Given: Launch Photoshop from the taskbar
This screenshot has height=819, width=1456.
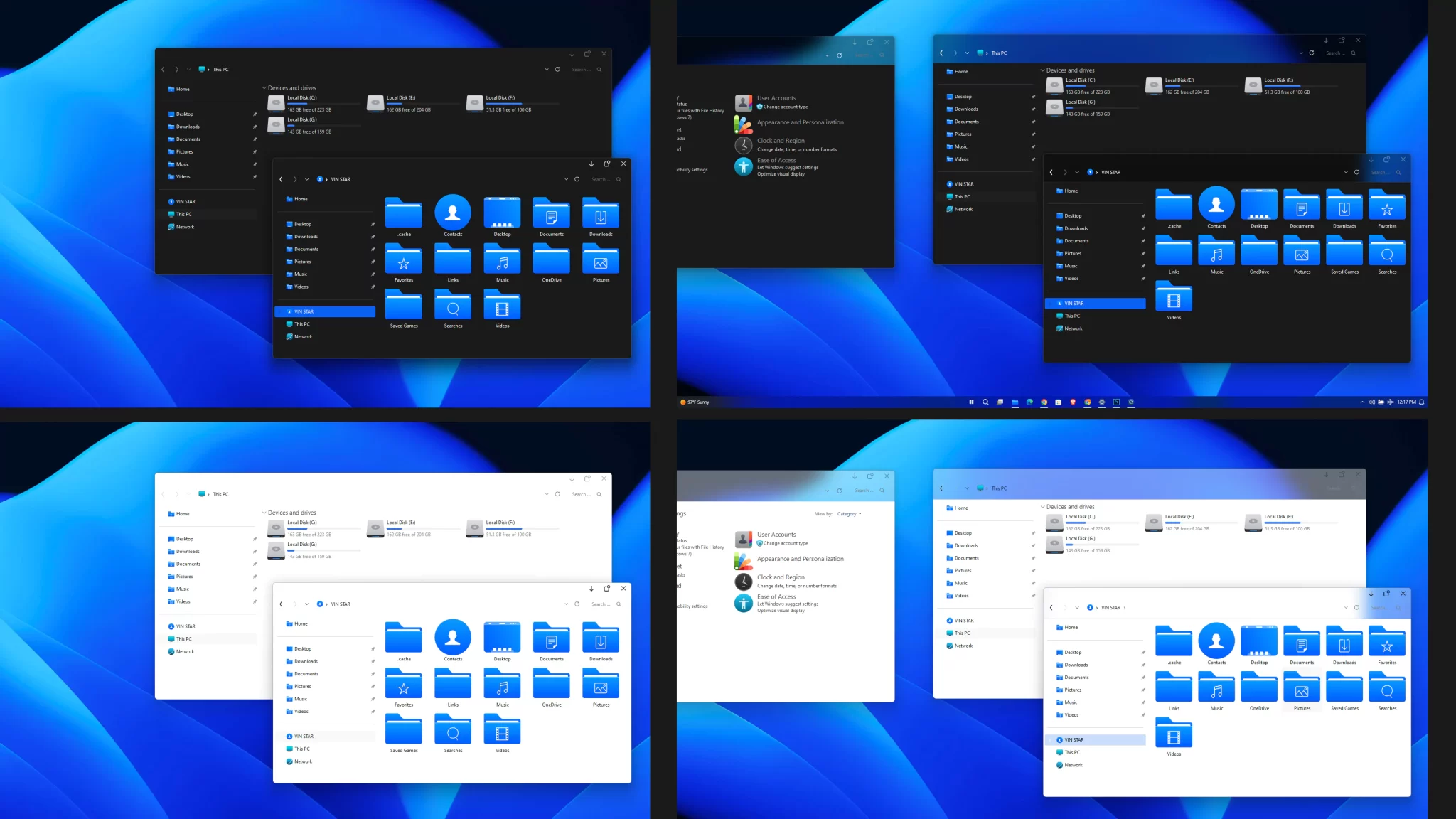Looking at the screenshot, I should click(x=1115, y=402).
